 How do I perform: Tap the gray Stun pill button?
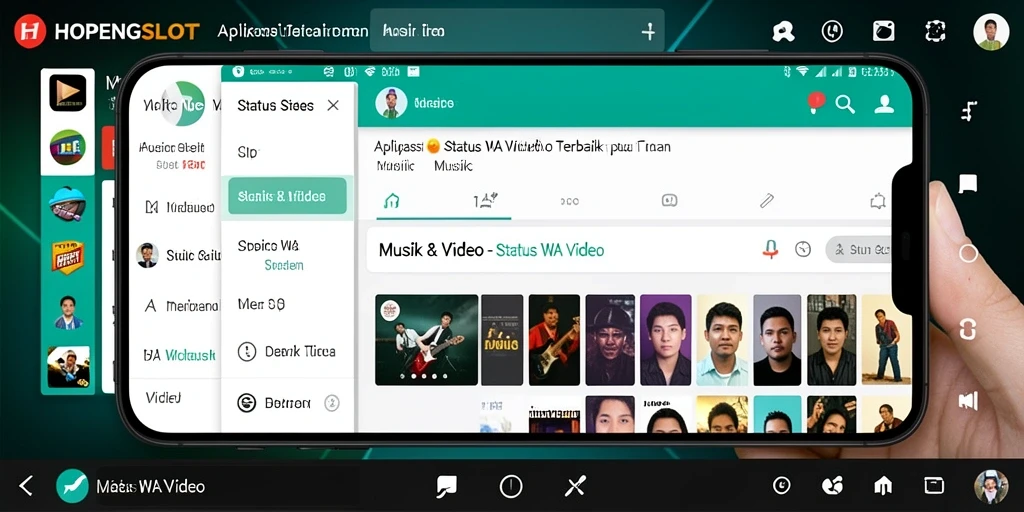859,249
